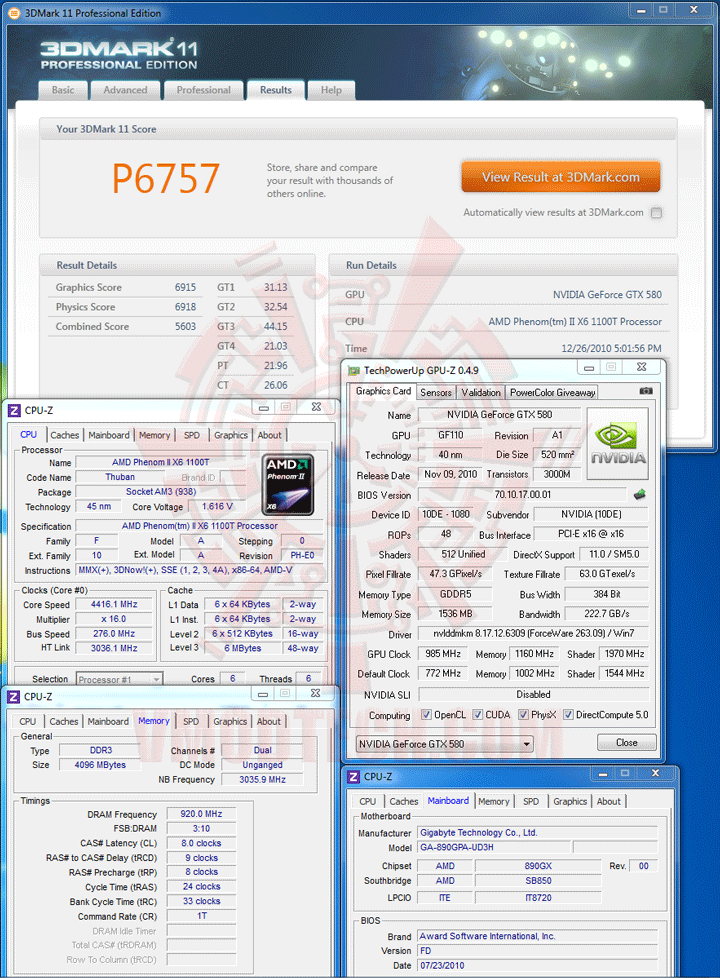Screen dimensions: 720x978
Task: Click the Core Voltage 1.616 V value
Action: (x=217, y=506)
